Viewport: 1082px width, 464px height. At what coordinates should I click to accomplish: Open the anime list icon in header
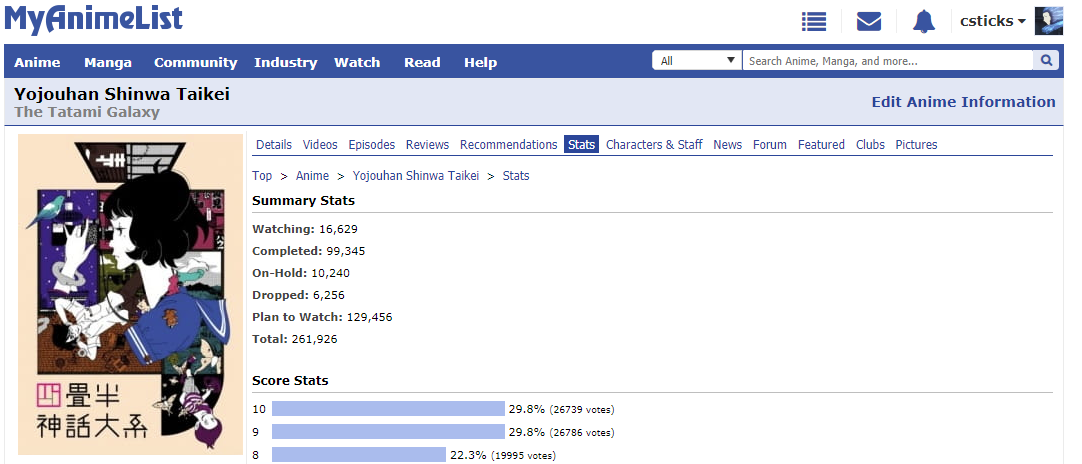click(814, 21)
